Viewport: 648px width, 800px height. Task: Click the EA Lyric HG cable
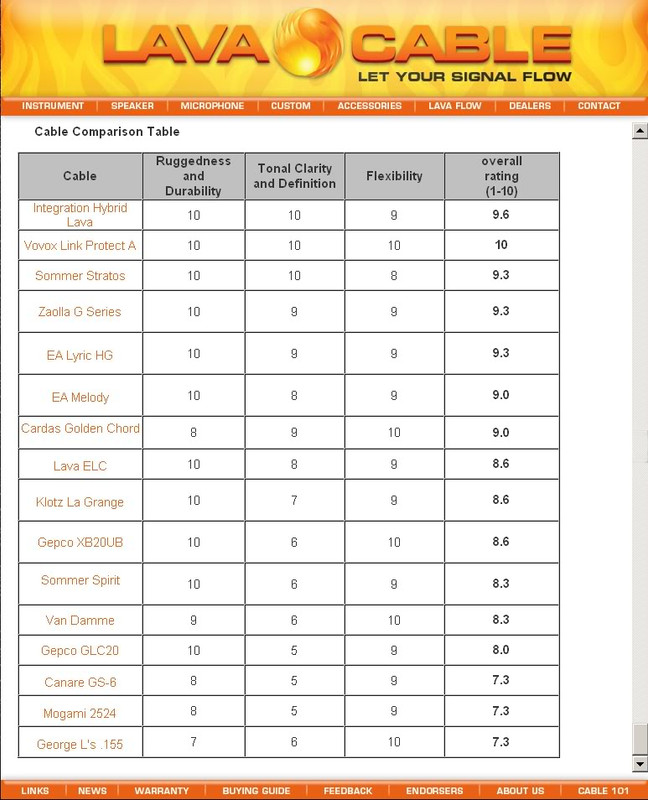80,355
